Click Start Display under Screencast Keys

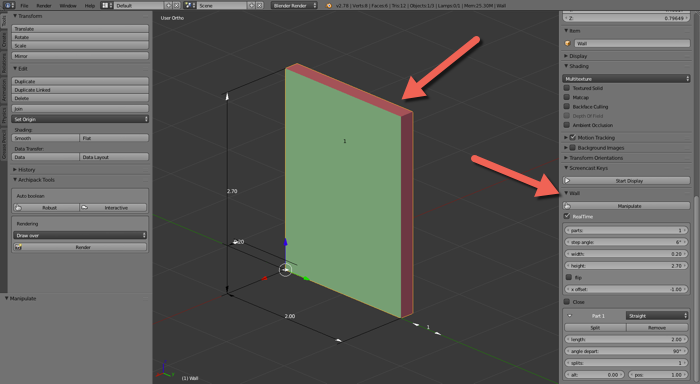pyautogui.click(x=627, y=181)
